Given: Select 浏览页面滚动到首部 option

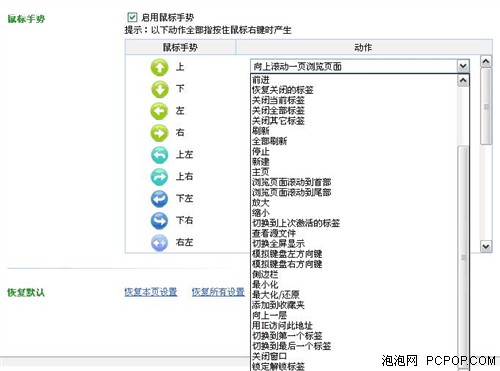Looking at the screenshot, I should 292,182.
